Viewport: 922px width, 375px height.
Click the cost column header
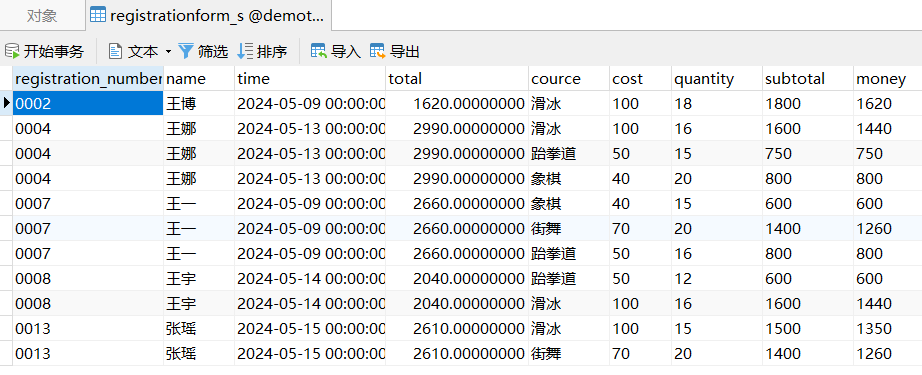pyautogui.click(x=640, y=79)
